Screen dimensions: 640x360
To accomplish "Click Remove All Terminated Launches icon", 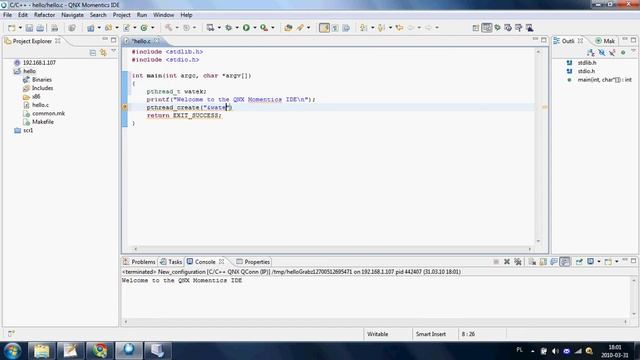I will [518, 262].
